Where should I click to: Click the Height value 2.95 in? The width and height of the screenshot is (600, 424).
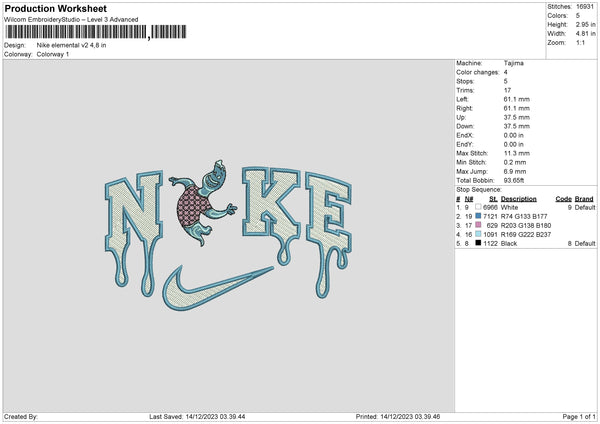585,24
